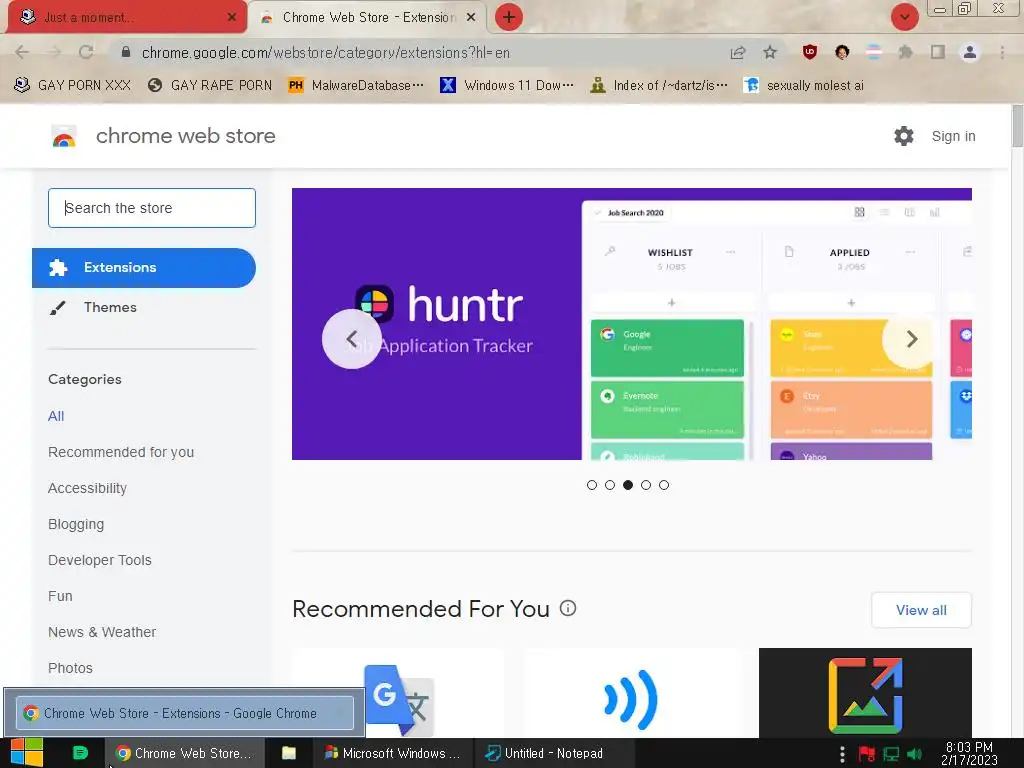
Task: Choose the Developer Tools category
Action: click(100, 560)
